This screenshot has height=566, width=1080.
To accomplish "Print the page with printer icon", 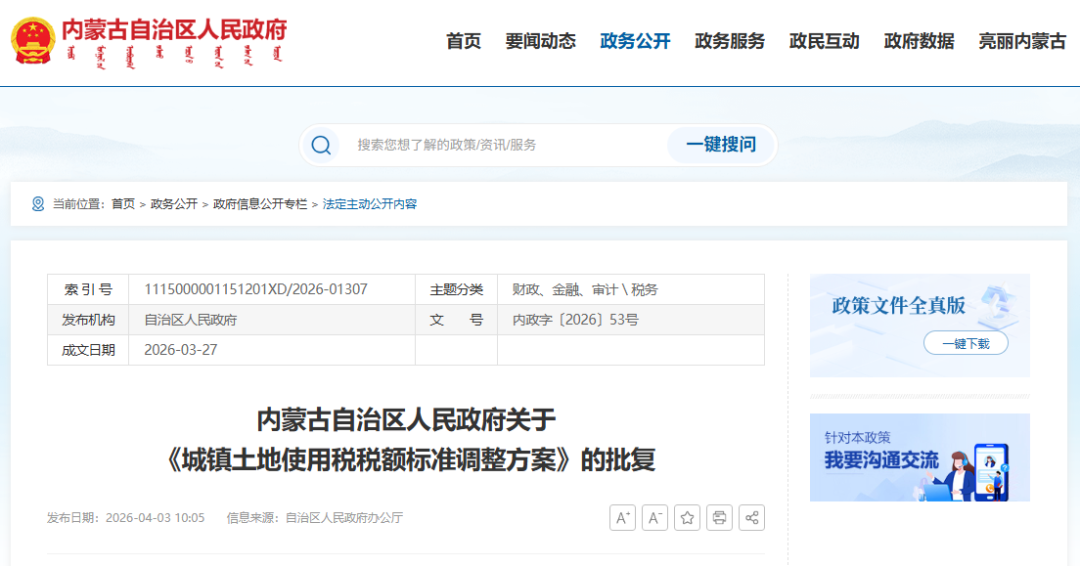I will tap(720, 518).
